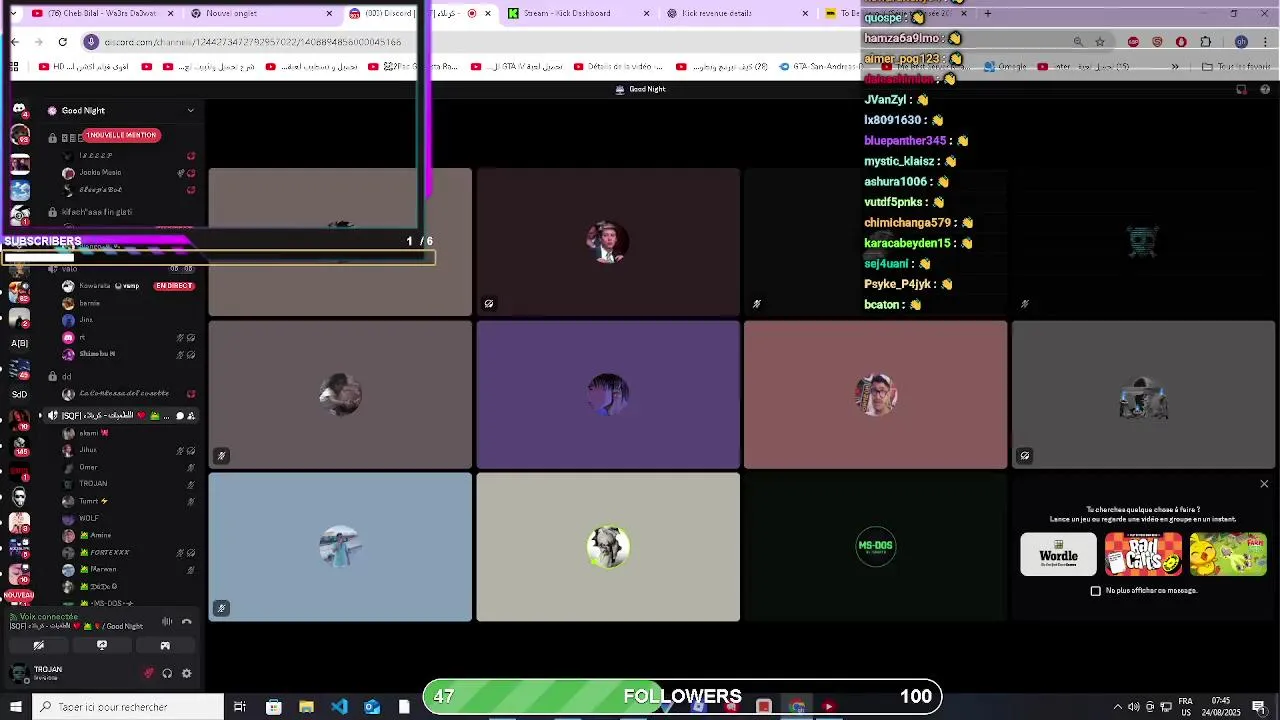This screenshot has height=720, width=1280.
Task: Launch green duck game activity card
Action: (x=1228, y=554)
